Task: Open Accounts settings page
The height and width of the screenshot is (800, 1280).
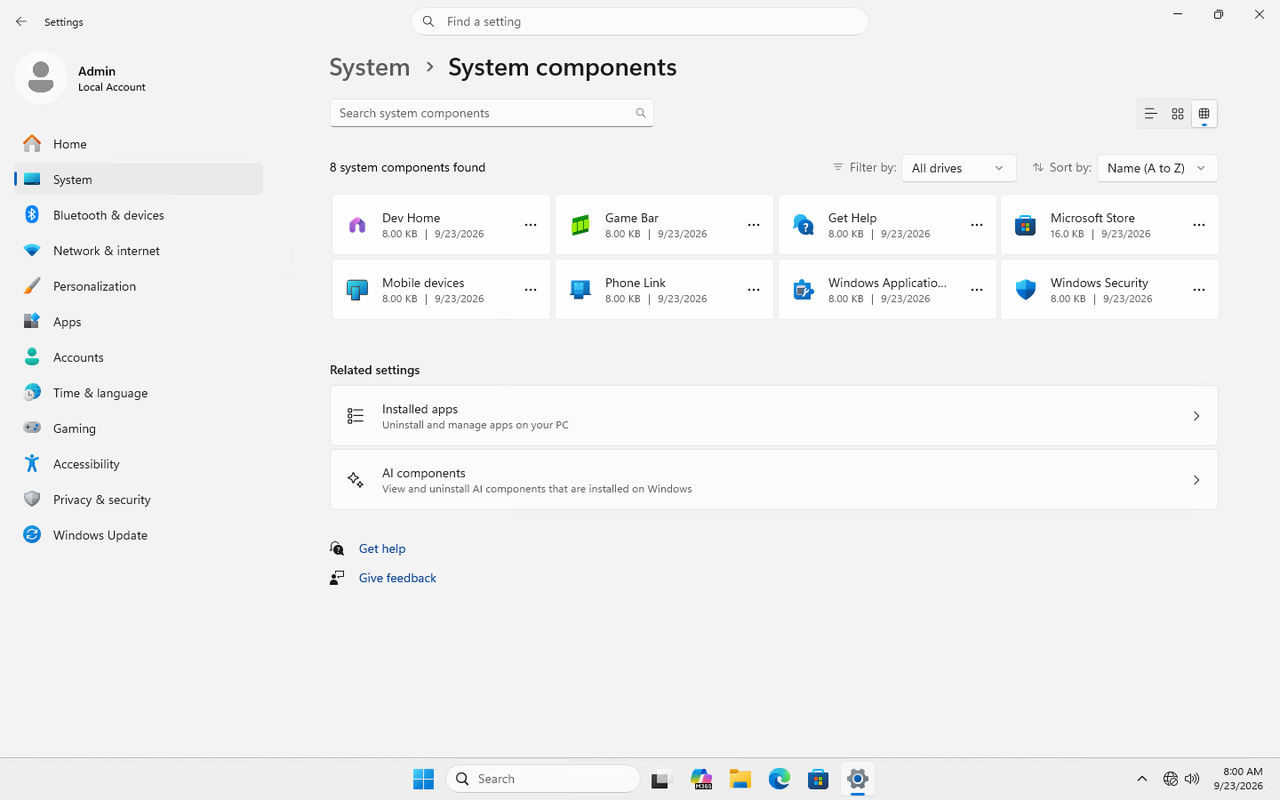Action: (x=139, y=357)
